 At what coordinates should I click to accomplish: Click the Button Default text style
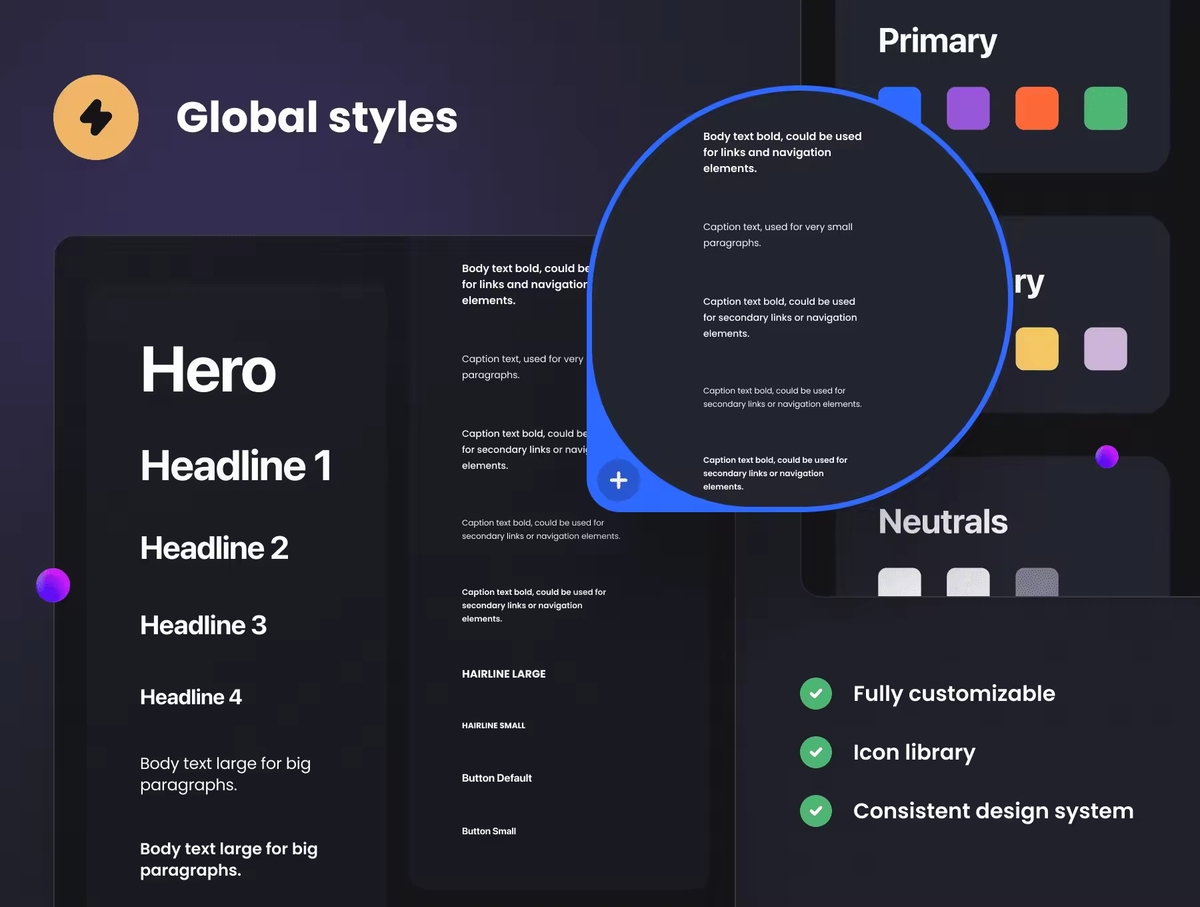(497, 778)
